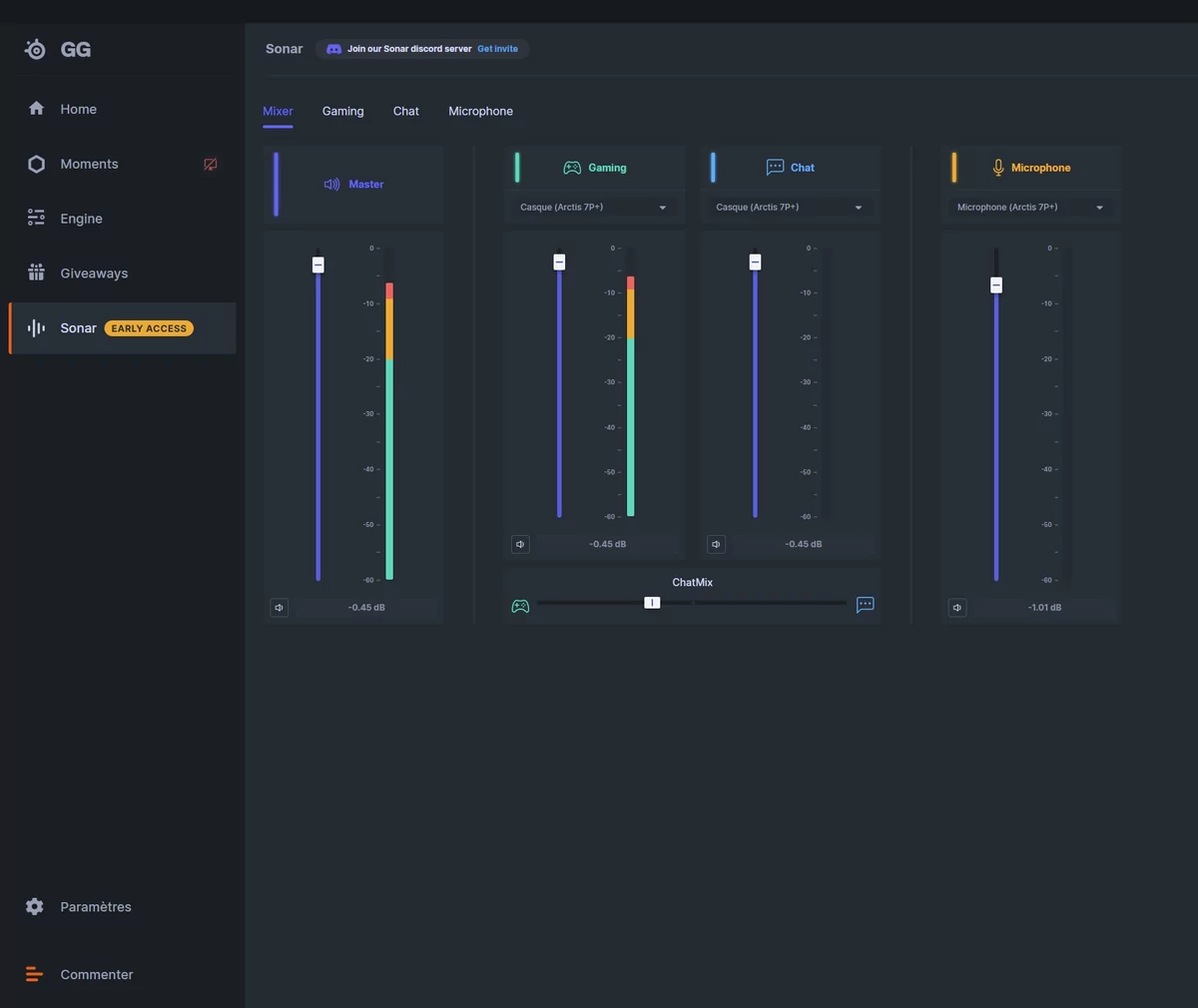Switch to the Mixer tab
This screenshot has width=1198, height=1008.
(278, 112)
